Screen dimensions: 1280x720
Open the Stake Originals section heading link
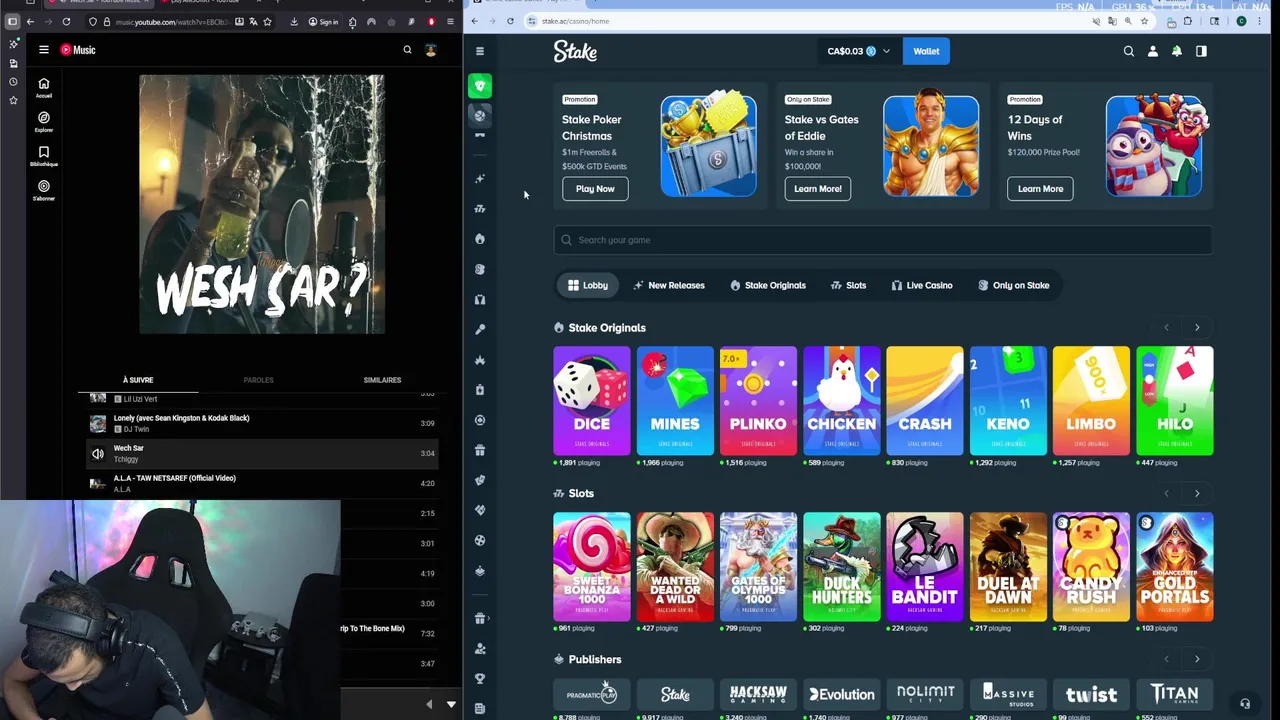point(606,328)
